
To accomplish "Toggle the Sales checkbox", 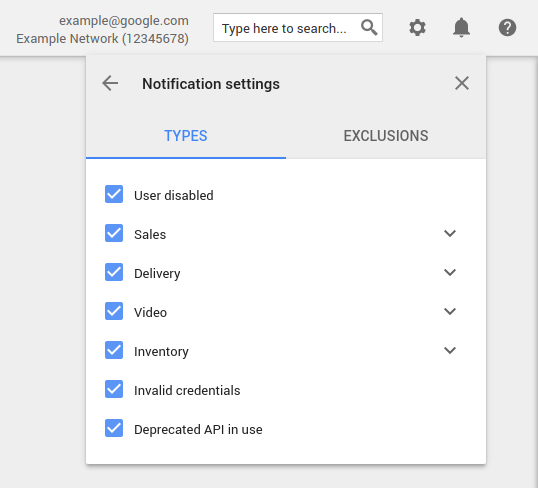I will click(x=114, y=233).
